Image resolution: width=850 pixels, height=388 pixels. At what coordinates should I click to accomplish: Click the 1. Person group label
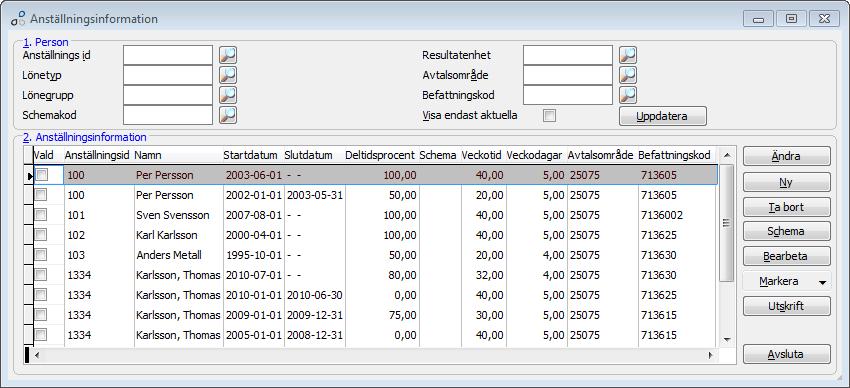(x=46, y=42)
